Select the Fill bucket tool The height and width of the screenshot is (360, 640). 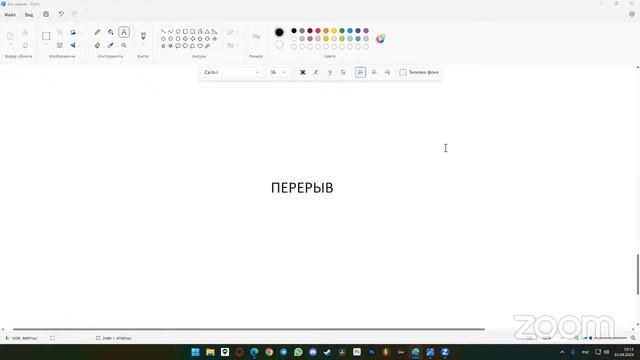click(111, 32)
